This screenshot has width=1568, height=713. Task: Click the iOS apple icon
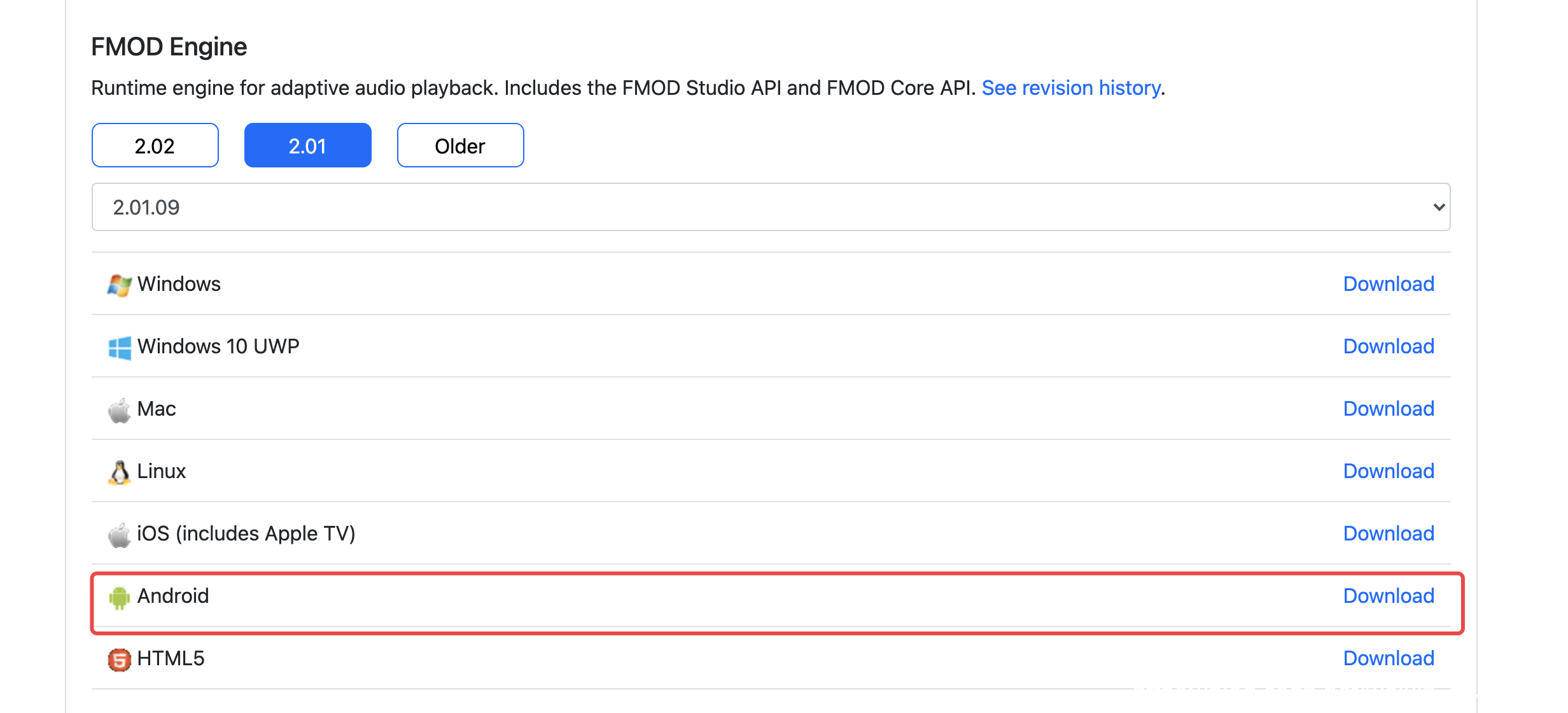point(119,535)
